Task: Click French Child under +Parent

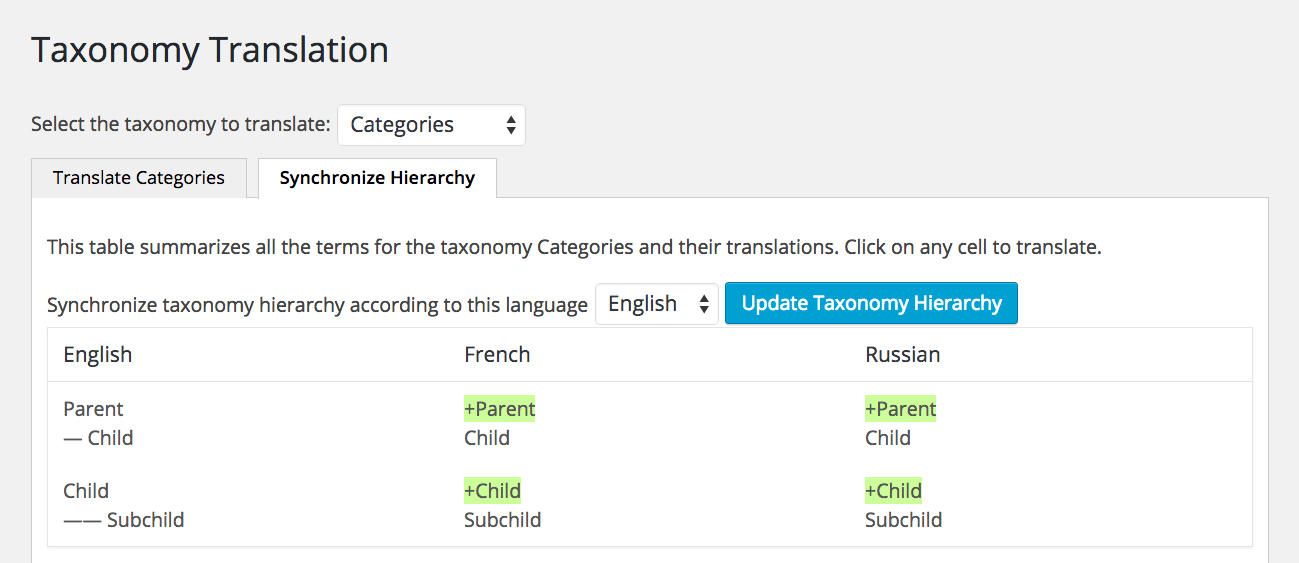Action: [x=487, y=438]
